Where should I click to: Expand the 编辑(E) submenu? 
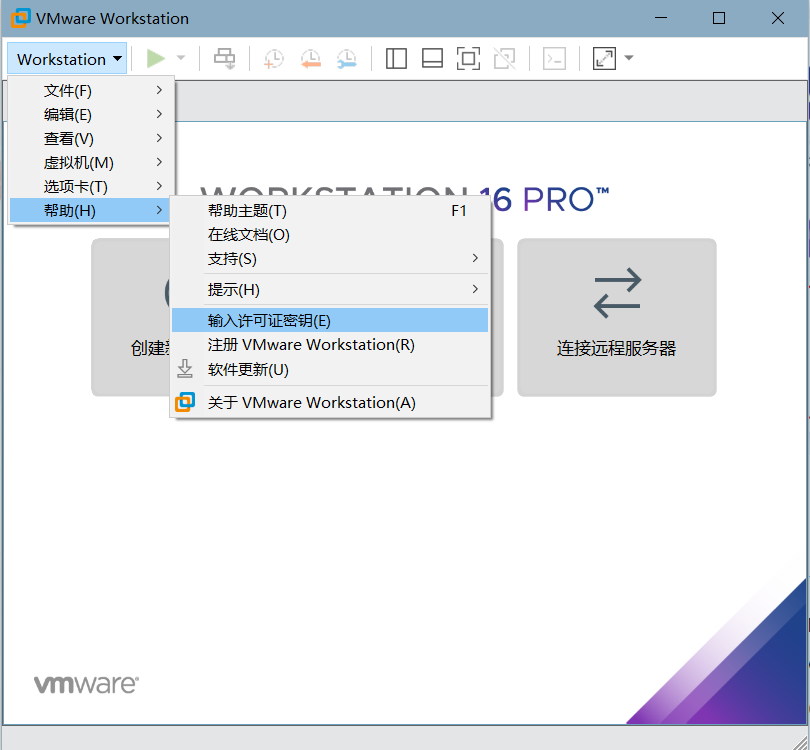point(91,114)
